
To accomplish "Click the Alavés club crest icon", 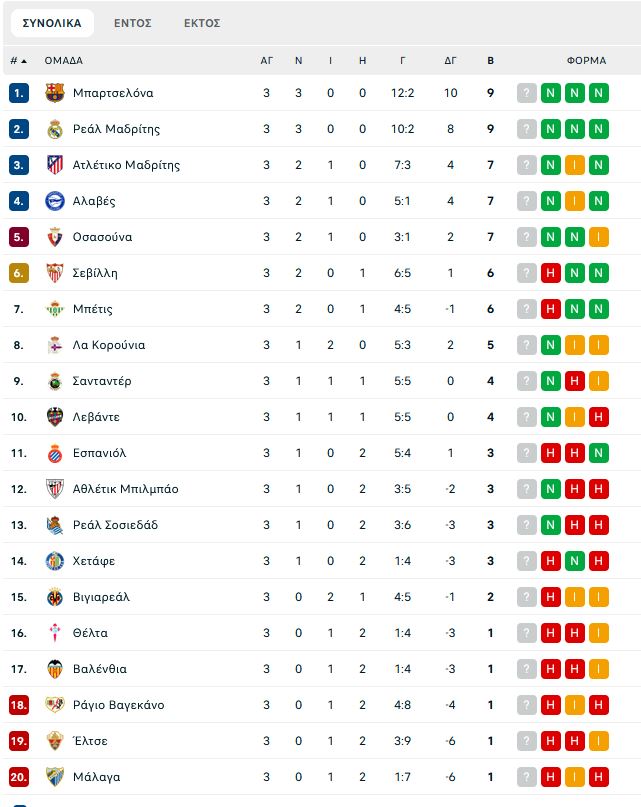I will pyautogui.click(x=55, y=201).
